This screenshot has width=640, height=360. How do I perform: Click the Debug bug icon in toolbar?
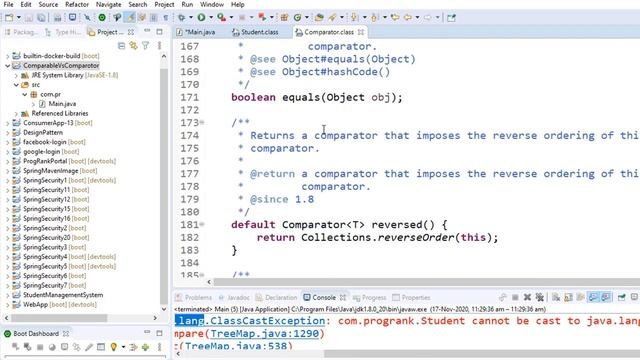click(182, 18)
